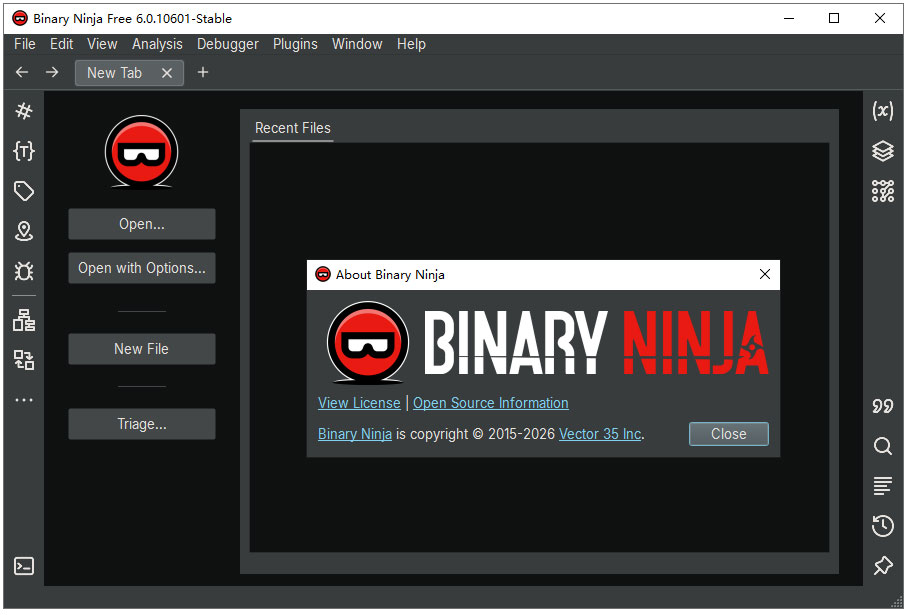Show more sidebar options ellipsis

tap(24, 400)
